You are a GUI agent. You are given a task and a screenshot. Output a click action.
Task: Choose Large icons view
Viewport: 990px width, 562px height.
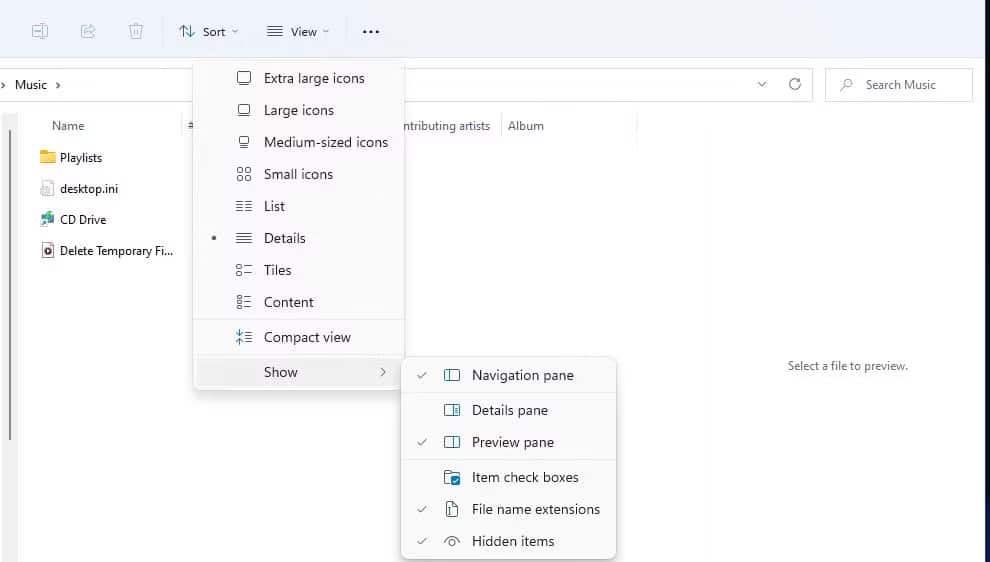pos(299,111)
